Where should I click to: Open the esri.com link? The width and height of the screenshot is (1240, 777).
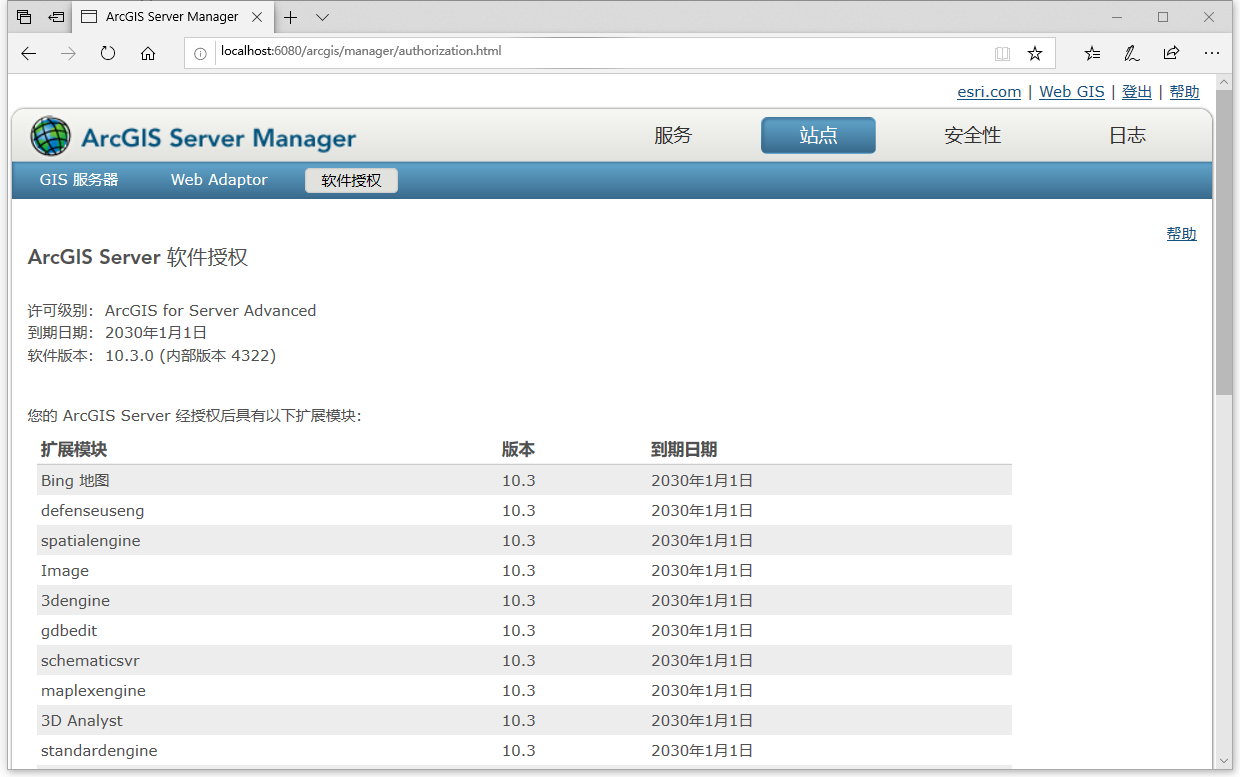click(989, 92)
